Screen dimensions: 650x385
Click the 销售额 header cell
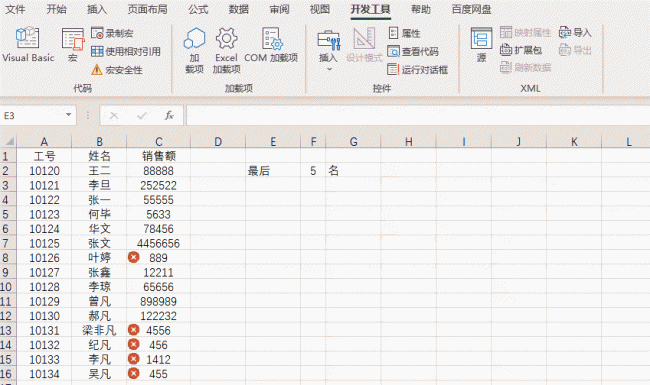click(x=159, y=156)
